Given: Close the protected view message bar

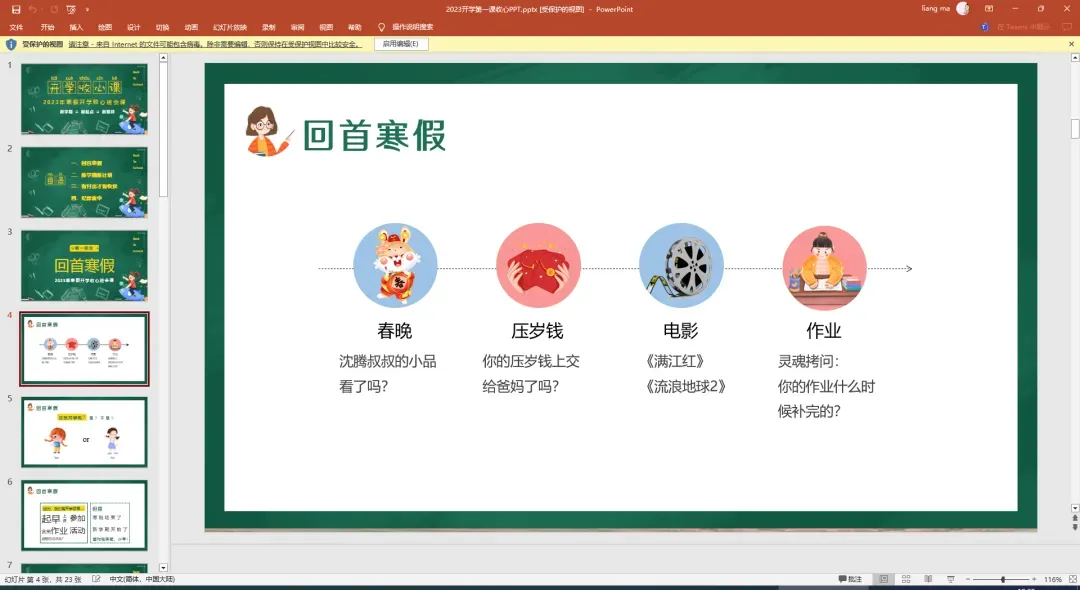Looking at the screenshot, I should pos(1071,44).
